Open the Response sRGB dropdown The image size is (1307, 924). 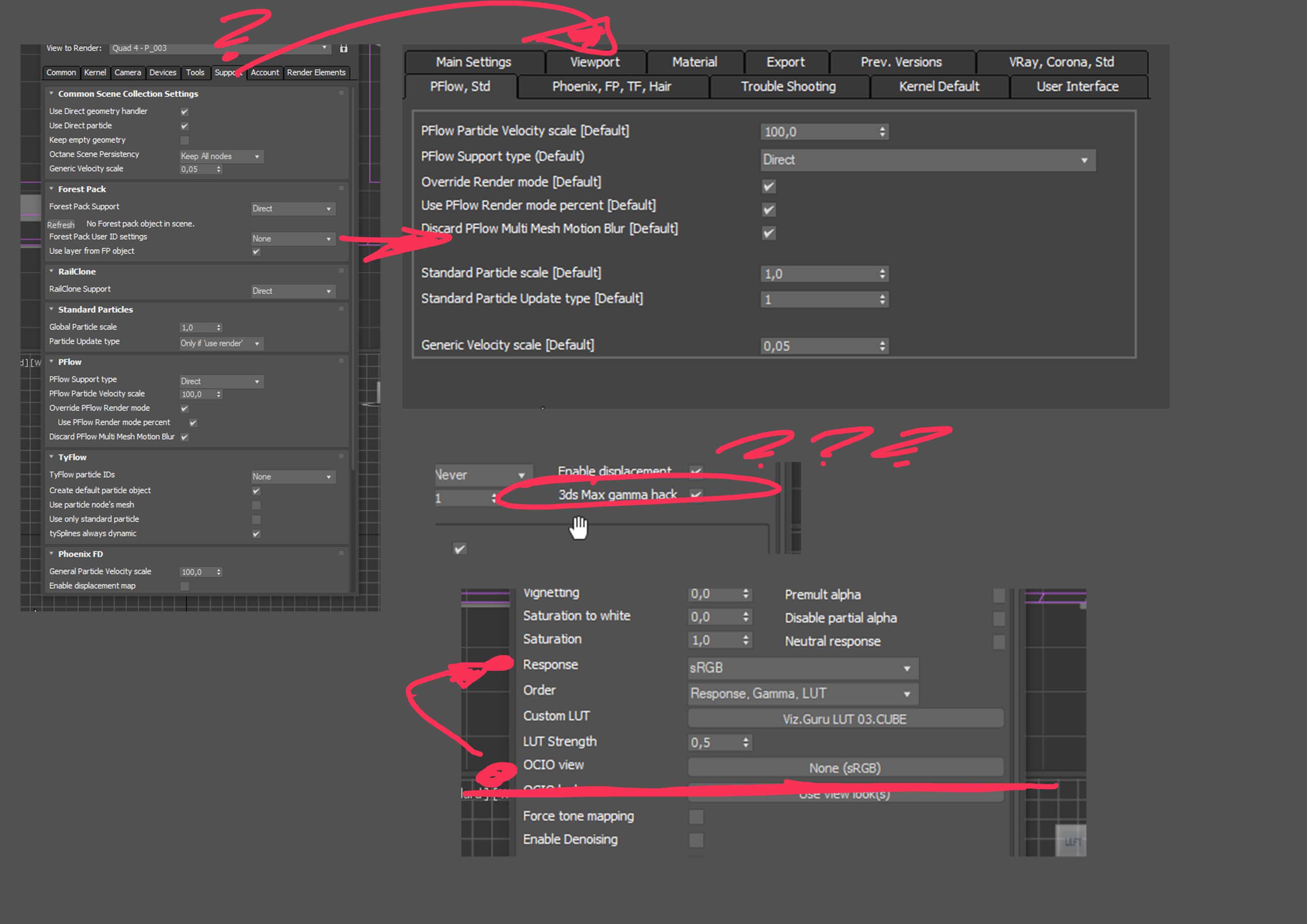coord(802,668)
